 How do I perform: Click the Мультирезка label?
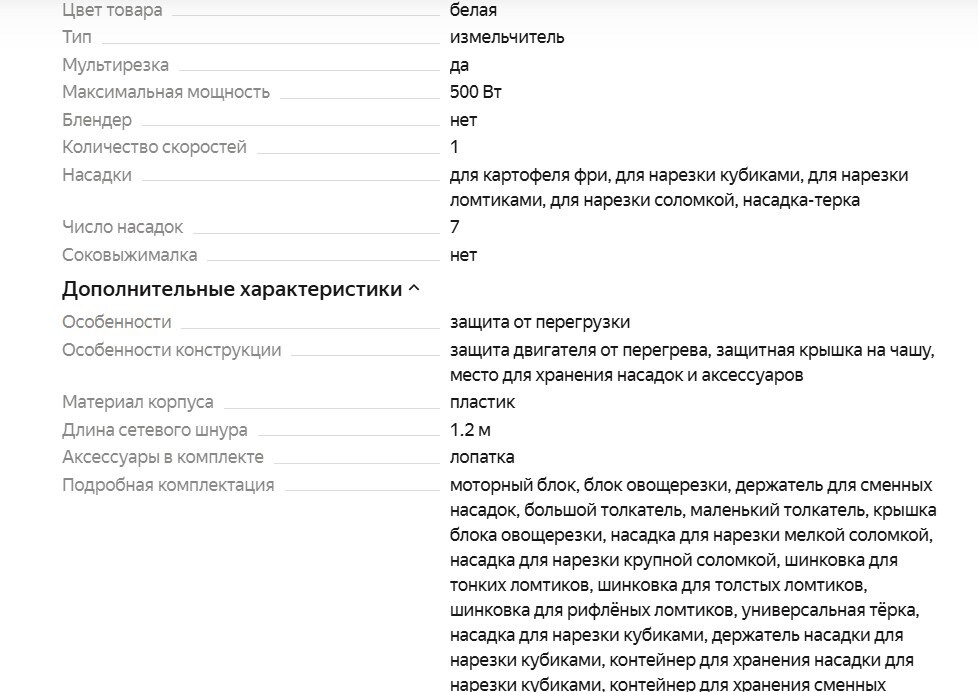(115, 65)
